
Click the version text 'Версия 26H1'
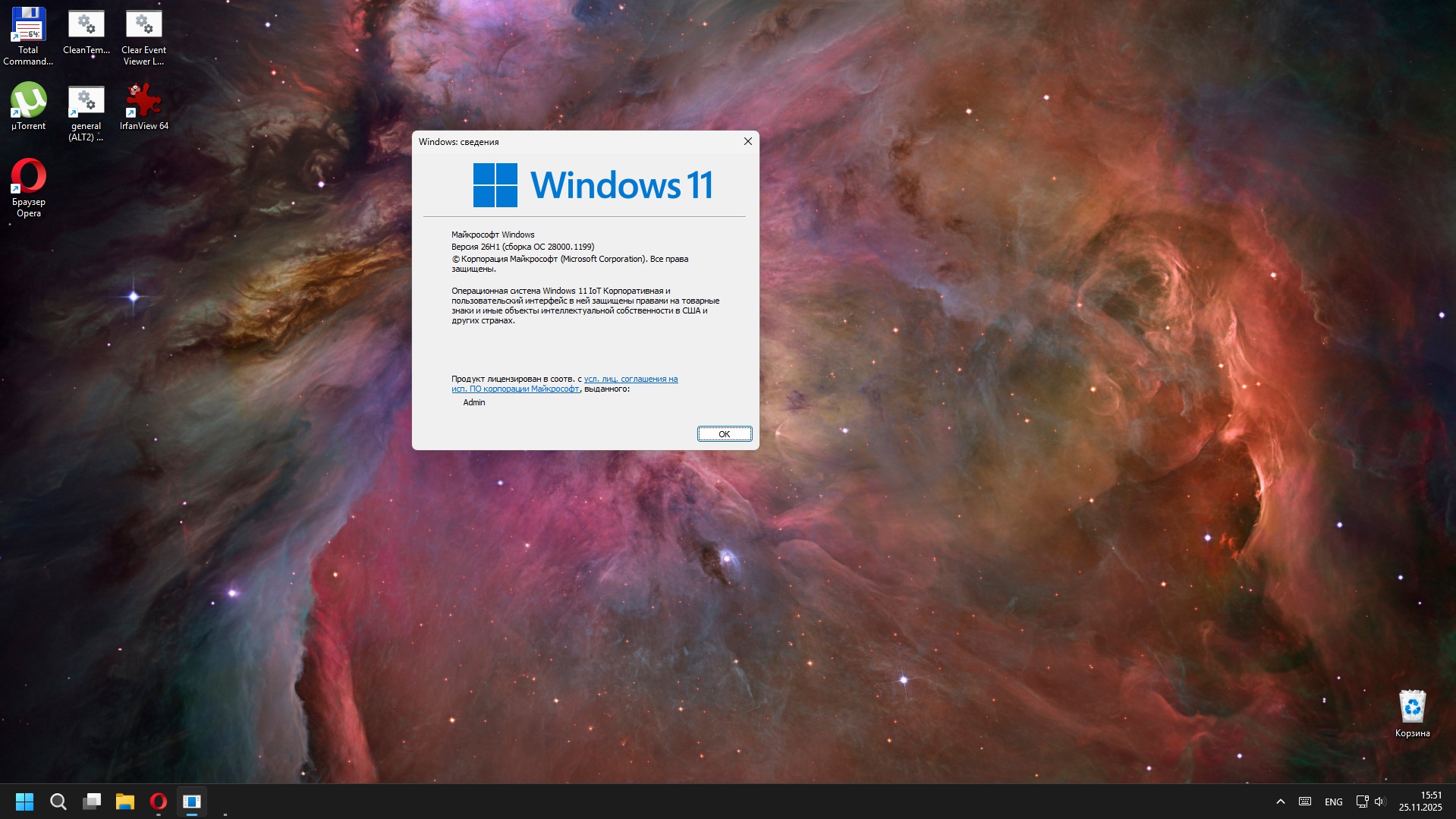(475, 247)
